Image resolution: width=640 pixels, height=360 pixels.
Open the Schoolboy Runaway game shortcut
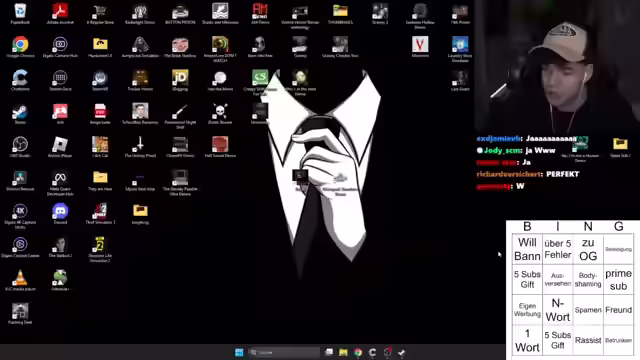[140, 113]
